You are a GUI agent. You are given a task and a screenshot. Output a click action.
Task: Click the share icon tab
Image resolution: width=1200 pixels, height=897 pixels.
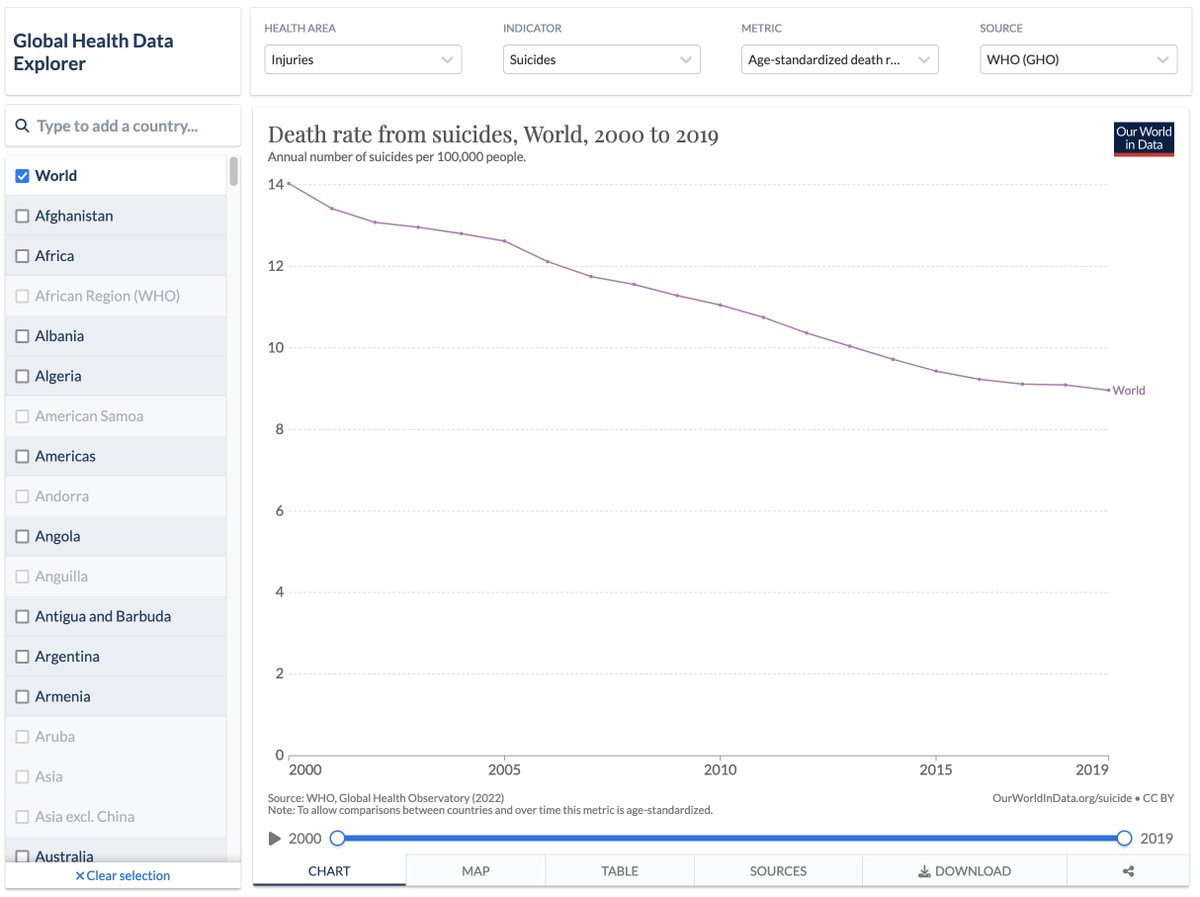point(1128,871)
